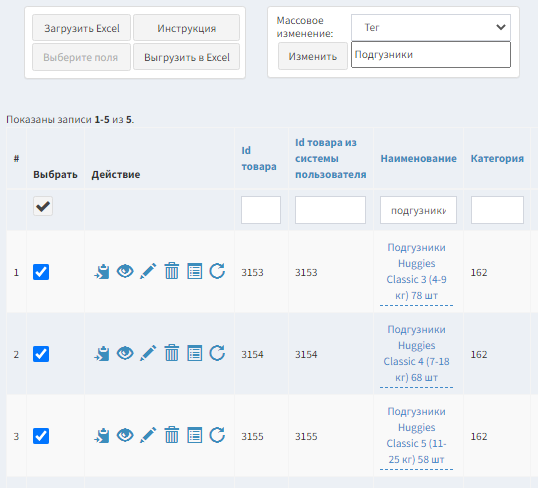Edit product 3154 with the pencil icon
The width and height of the screenshot is (538, 488).
click(148, 353)
